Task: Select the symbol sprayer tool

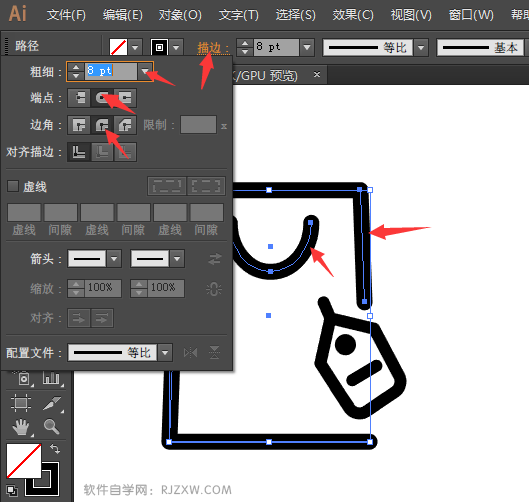Action: pos(23,379)
